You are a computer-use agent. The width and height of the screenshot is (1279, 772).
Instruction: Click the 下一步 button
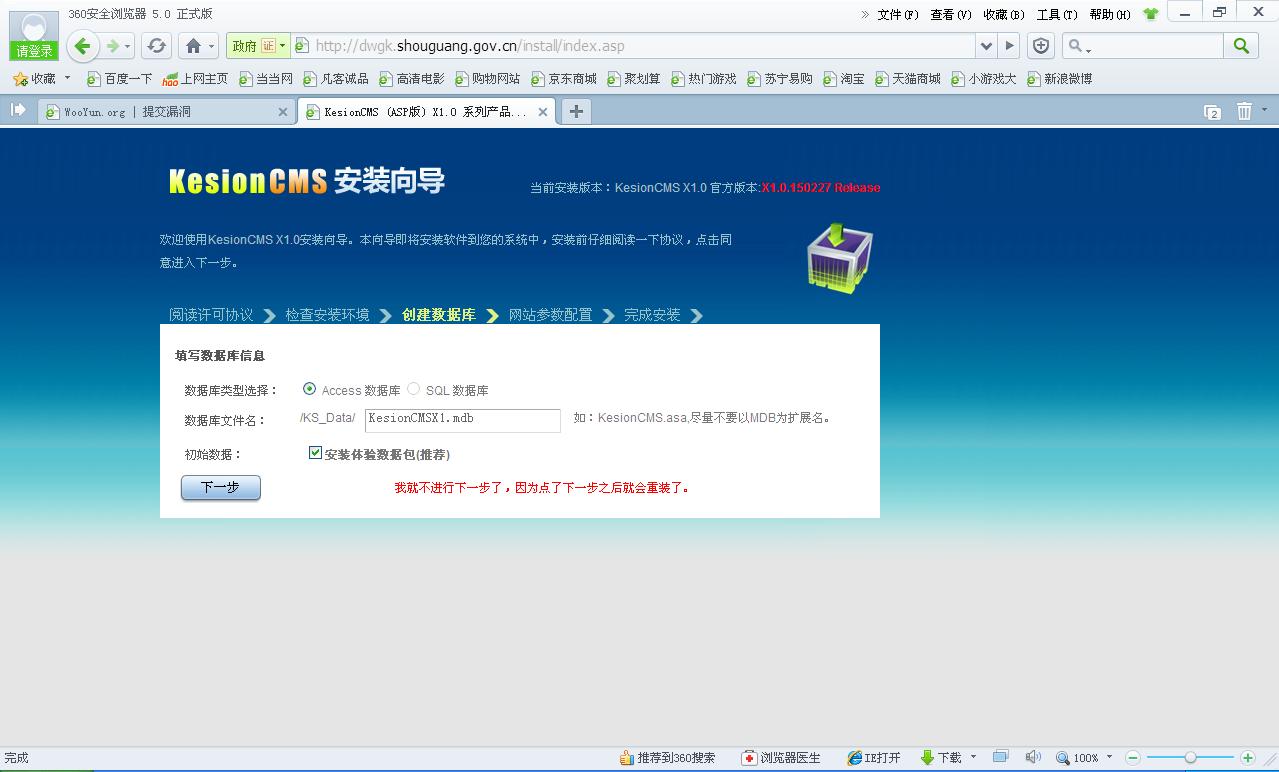pyautogui.click(x=221, y=487)
